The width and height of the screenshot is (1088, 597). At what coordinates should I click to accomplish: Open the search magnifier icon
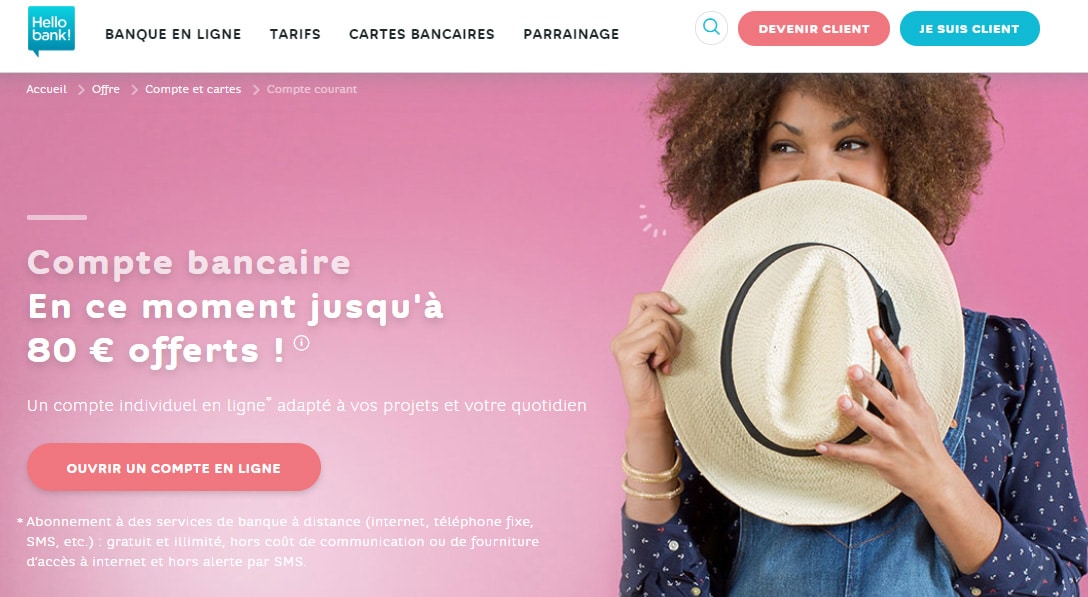pyautogui.click(x=711, y=28)
